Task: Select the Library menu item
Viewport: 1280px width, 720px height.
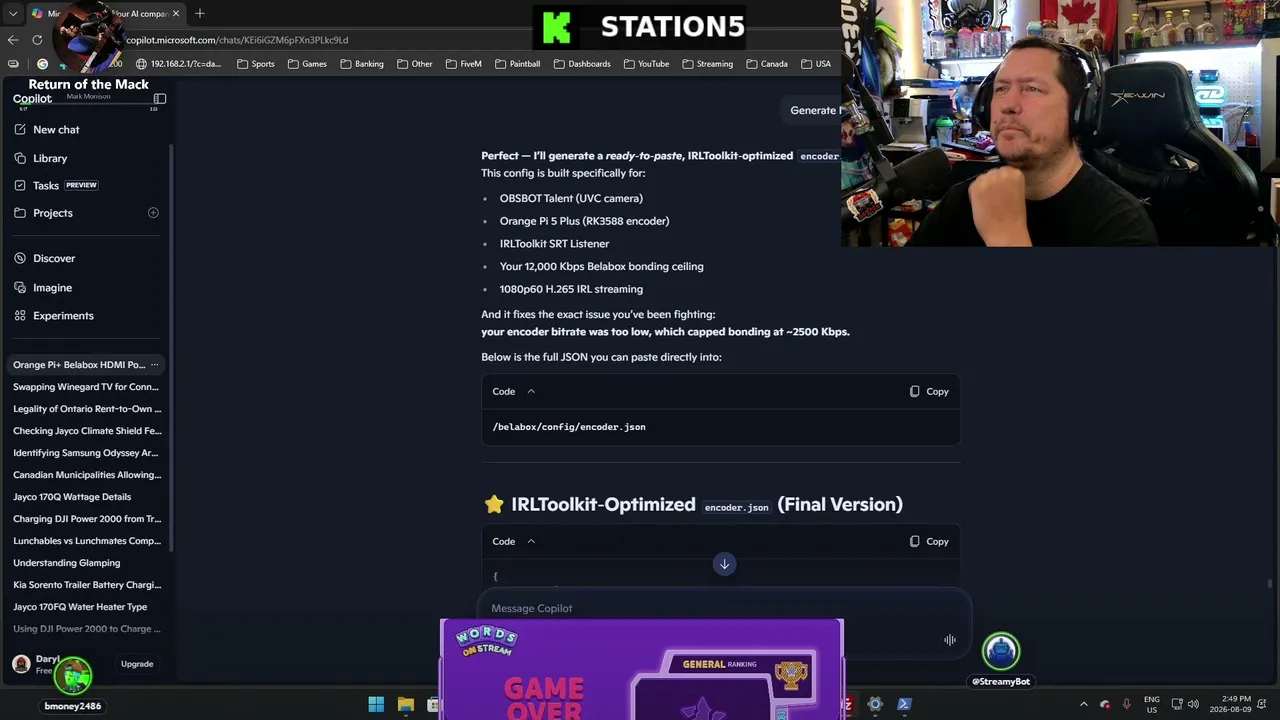Action: 50,158
